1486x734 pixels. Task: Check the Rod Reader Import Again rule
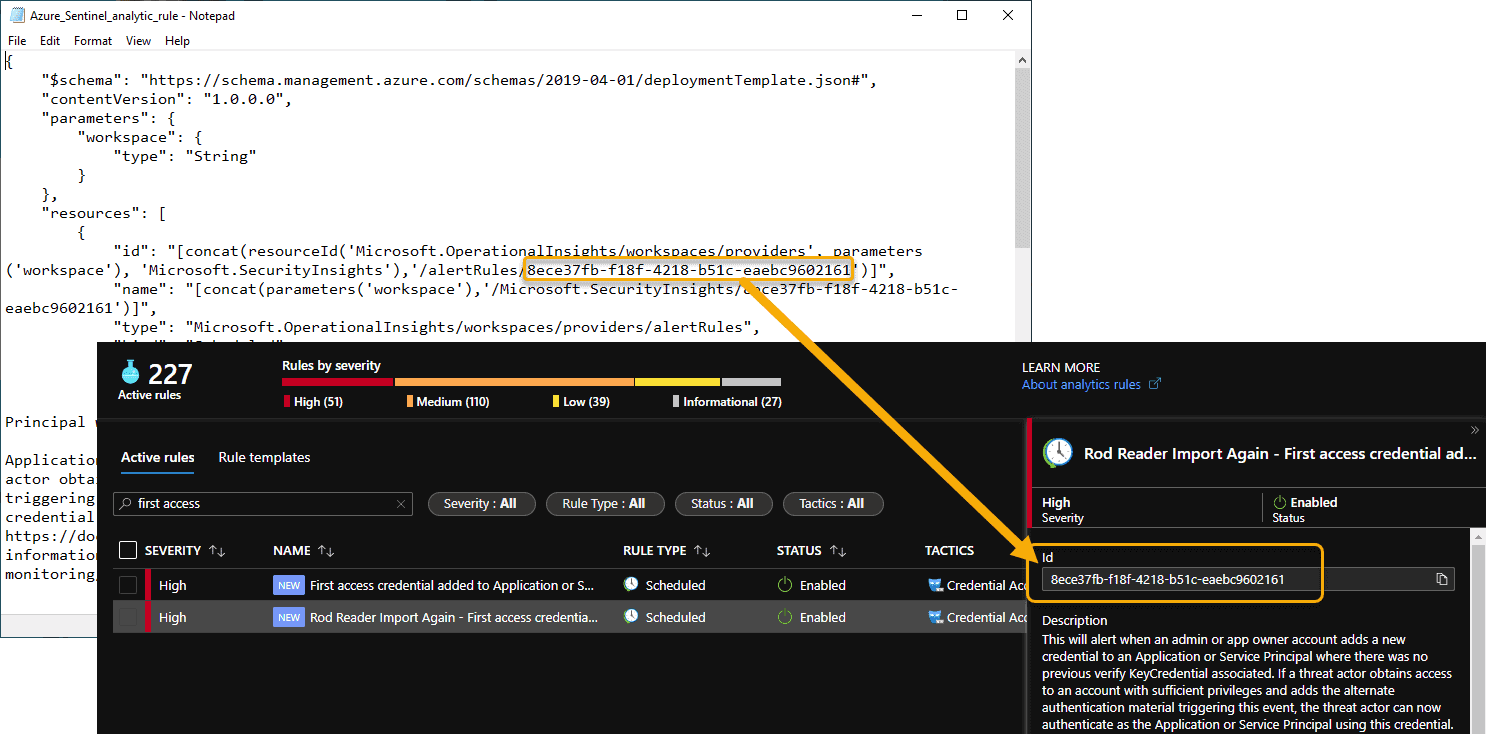[x=128, y=617]
